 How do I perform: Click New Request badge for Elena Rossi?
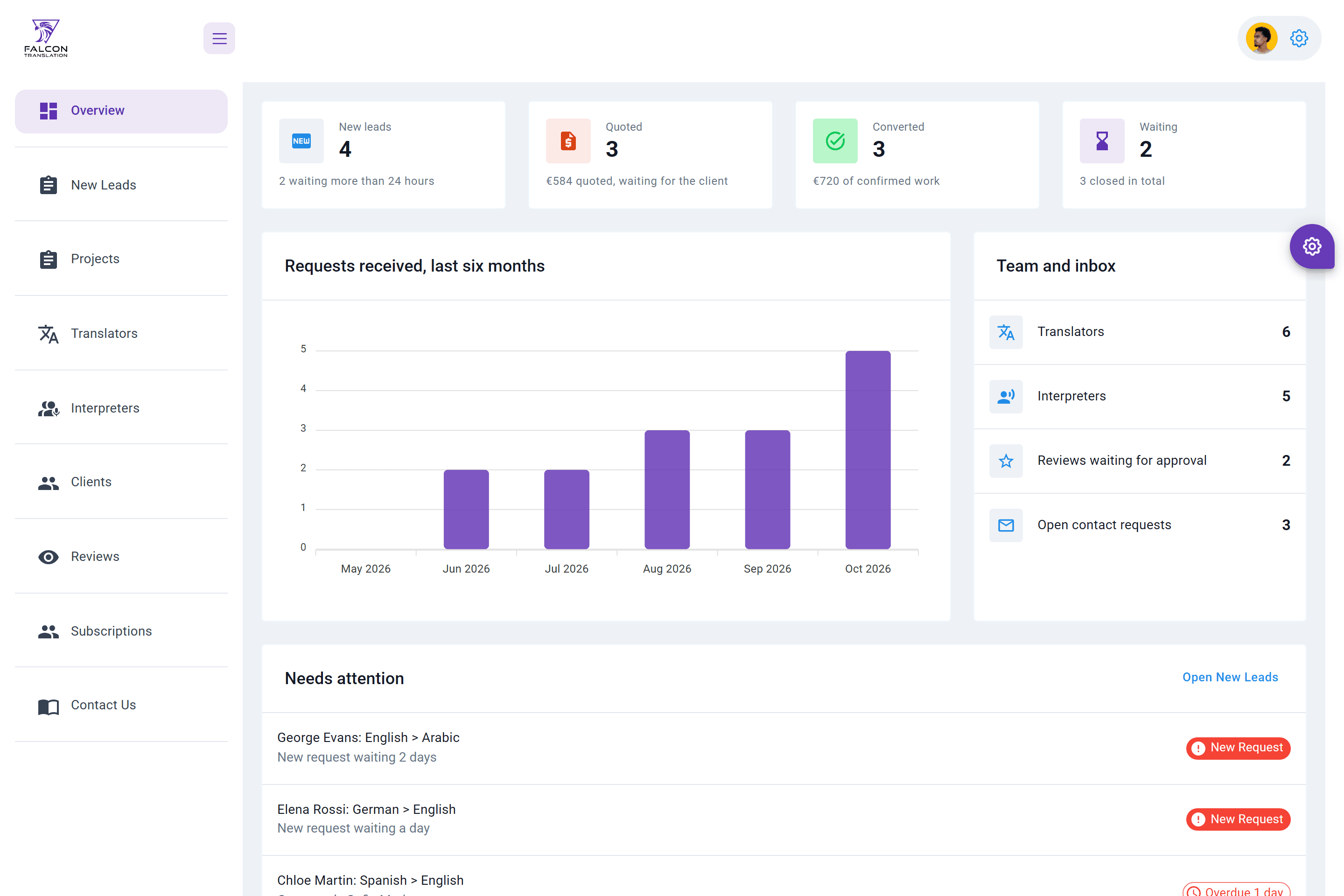coord(1238,819)
